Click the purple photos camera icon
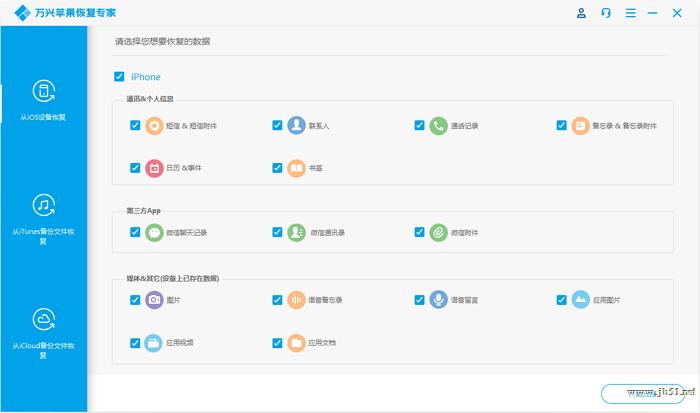The image size is (700, 413). [154, 300]
